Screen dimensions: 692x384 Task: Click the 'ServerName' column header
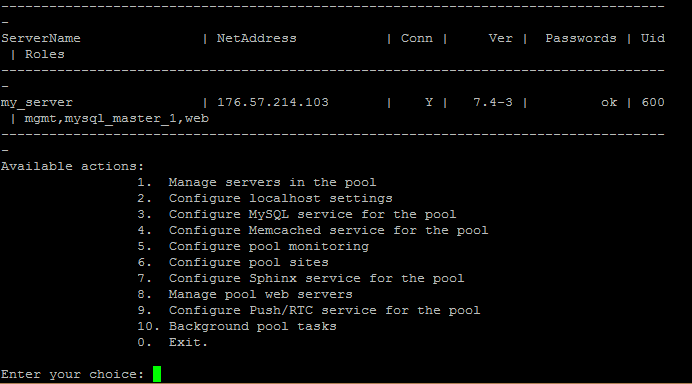coord(41,38)
